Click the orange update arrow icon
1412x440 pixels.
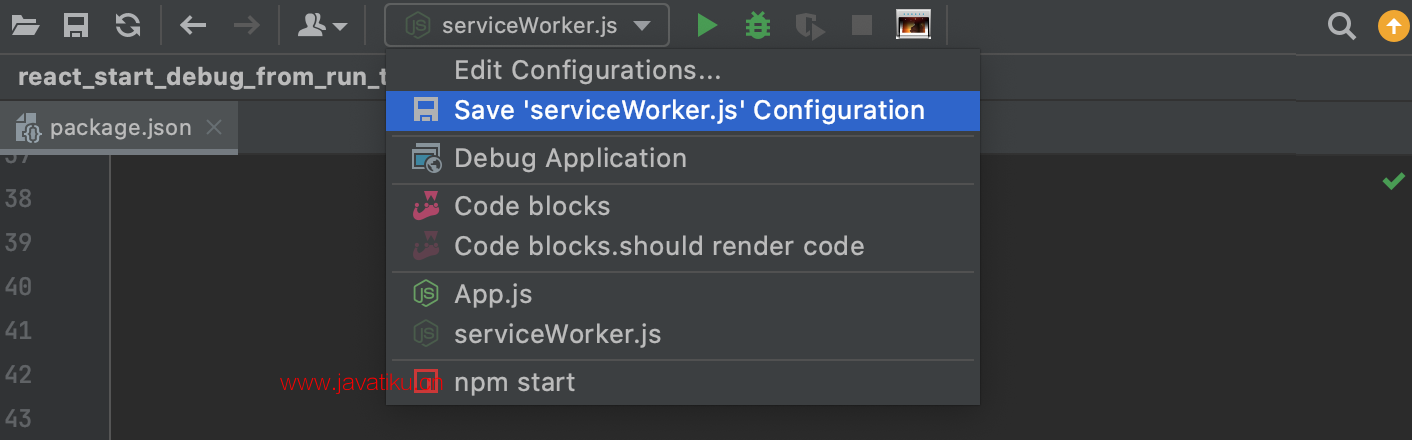pyautogui.click(x=1392, y=26)
